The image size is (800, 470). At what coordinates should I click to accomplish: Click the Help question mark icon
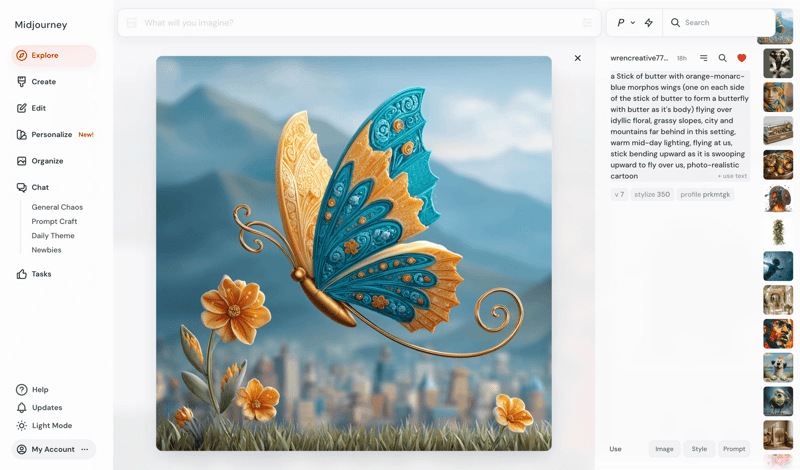pos(21,390)
